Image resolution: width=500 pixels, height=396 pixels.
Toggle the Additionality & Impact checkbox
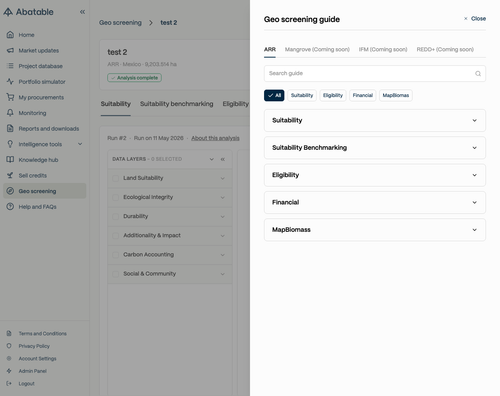tap(116, 236)
